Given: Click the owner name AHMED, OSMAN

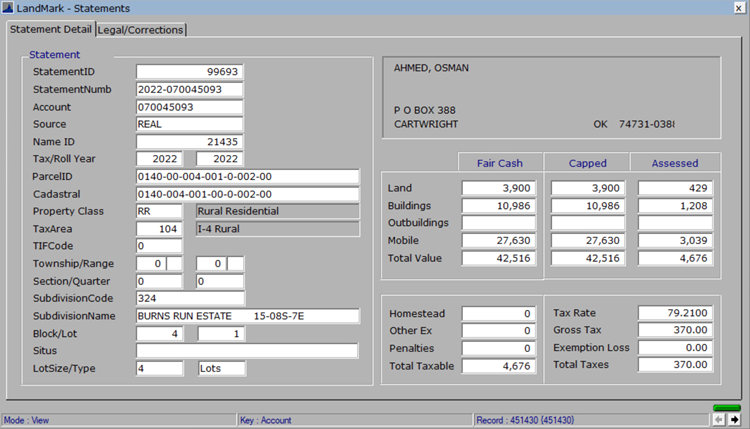Looking at the screenshot, I should click(431, 68).
